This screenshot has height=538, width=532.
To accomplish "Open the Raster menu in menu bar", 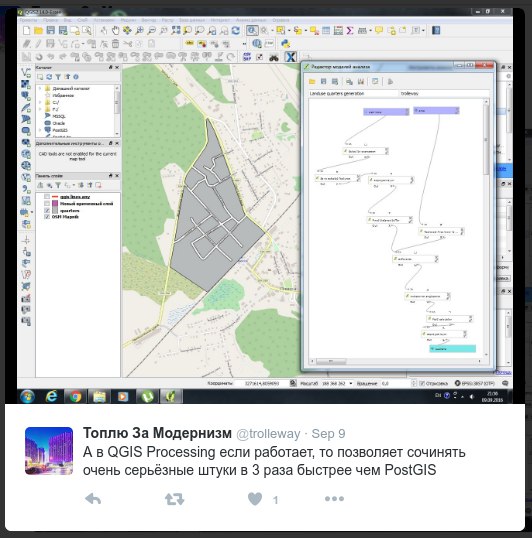I will pos(168,20).
